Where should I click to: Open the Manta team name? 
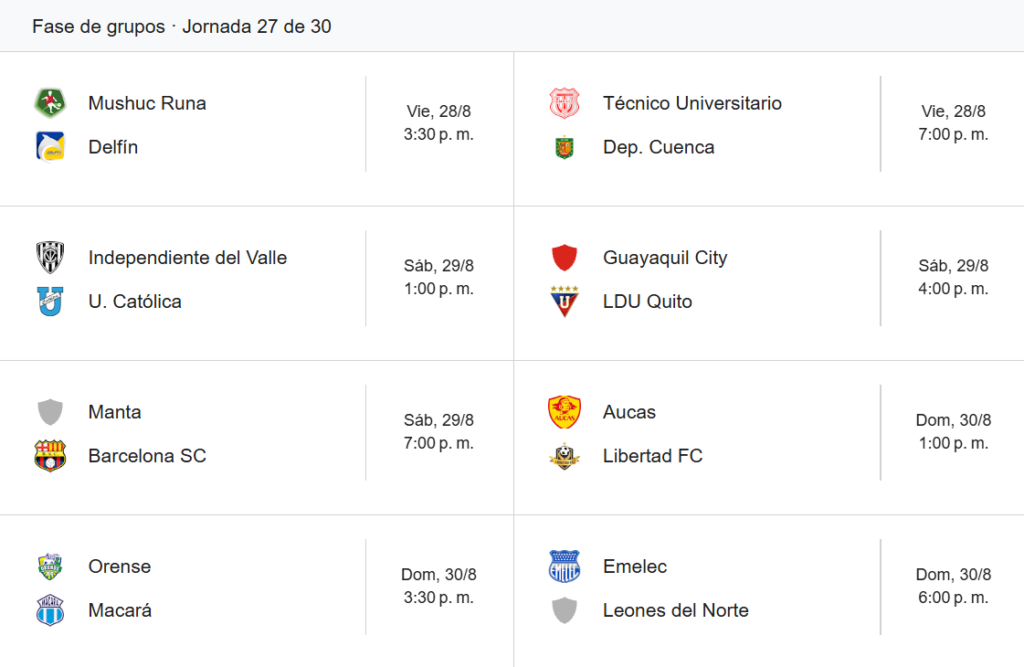point(114,412)
